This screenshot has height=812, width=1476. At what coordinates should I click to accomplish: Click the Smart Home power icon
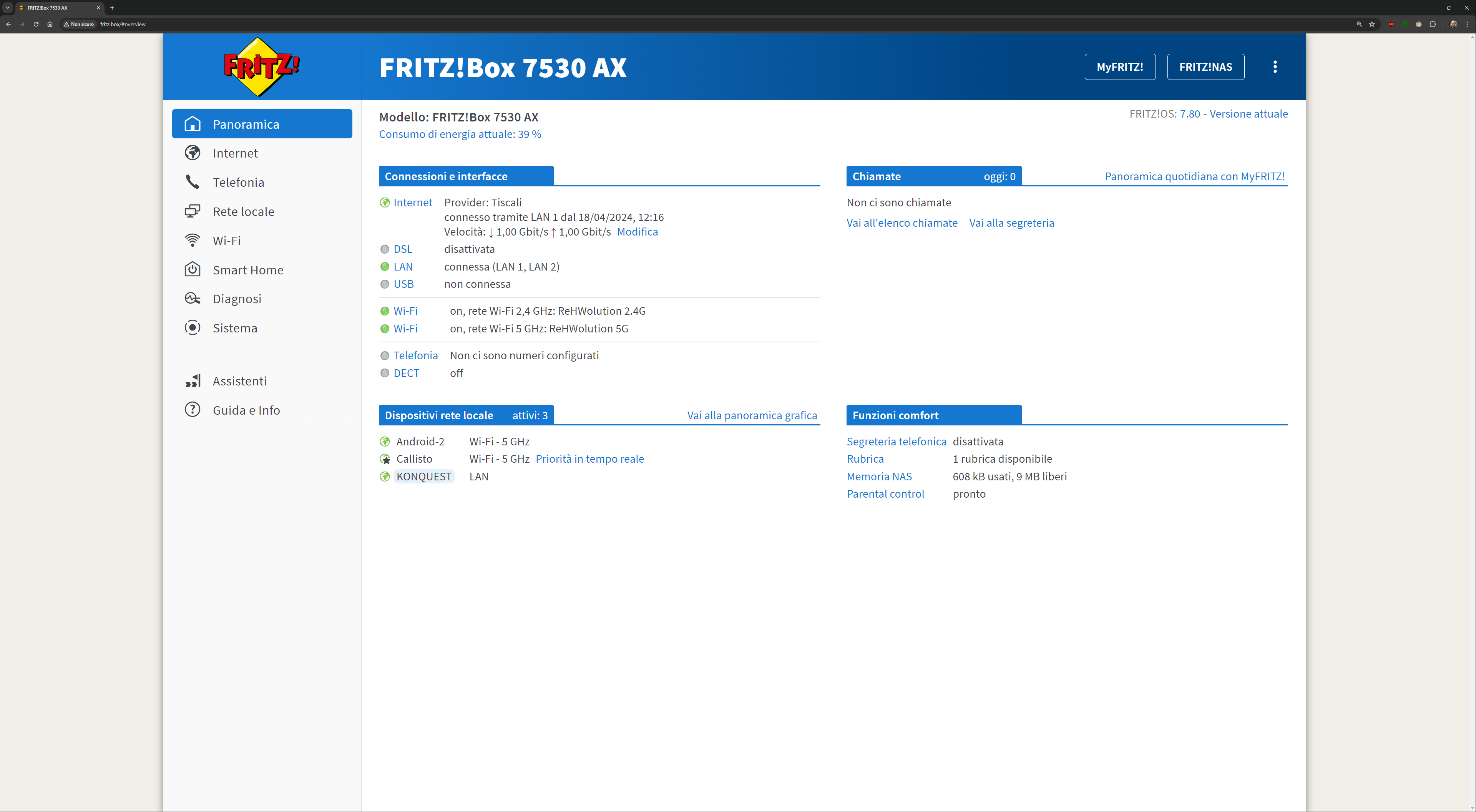193,269
